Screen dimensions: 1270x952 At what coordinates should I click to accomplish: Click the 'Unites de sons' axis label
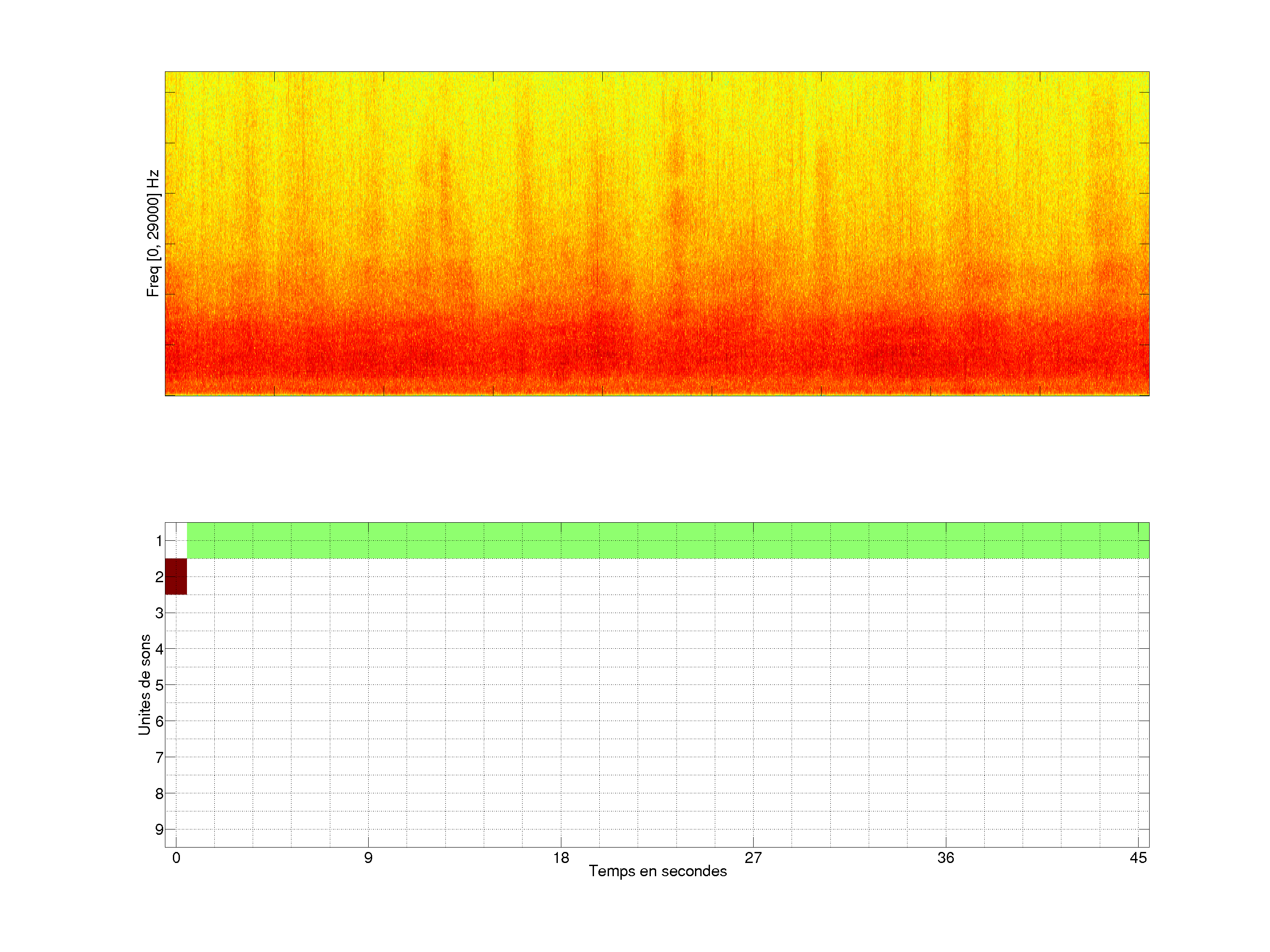pyautogui.click(x=145, y=684)
